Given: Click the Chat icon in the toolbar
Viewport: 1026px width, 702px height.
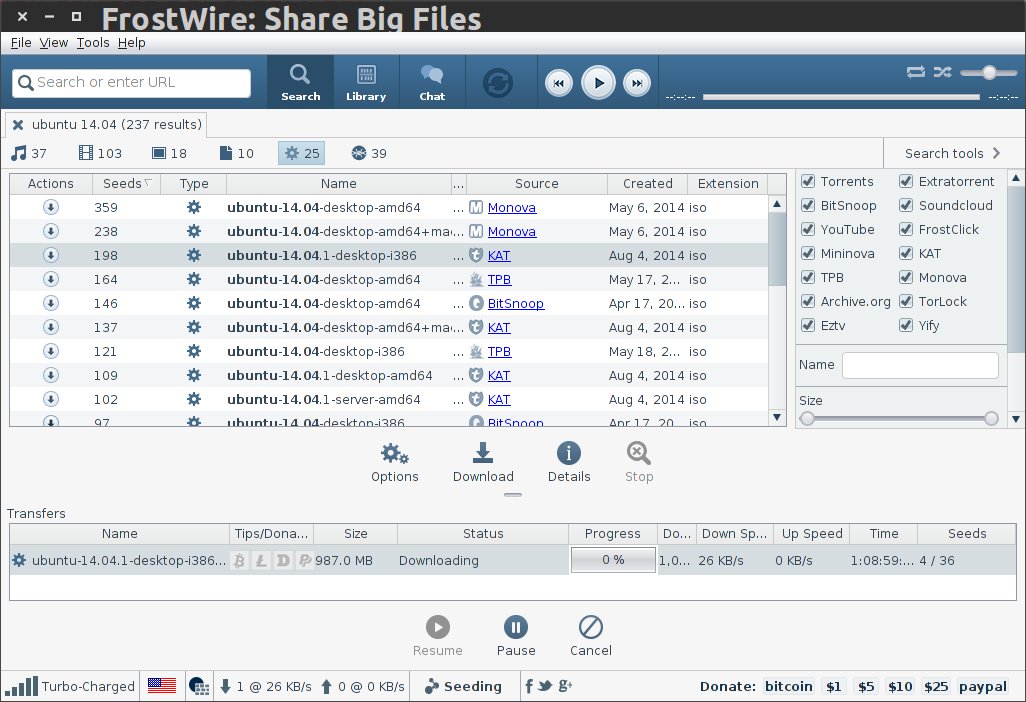Looking at the screenshot, I should coord(432,82).
